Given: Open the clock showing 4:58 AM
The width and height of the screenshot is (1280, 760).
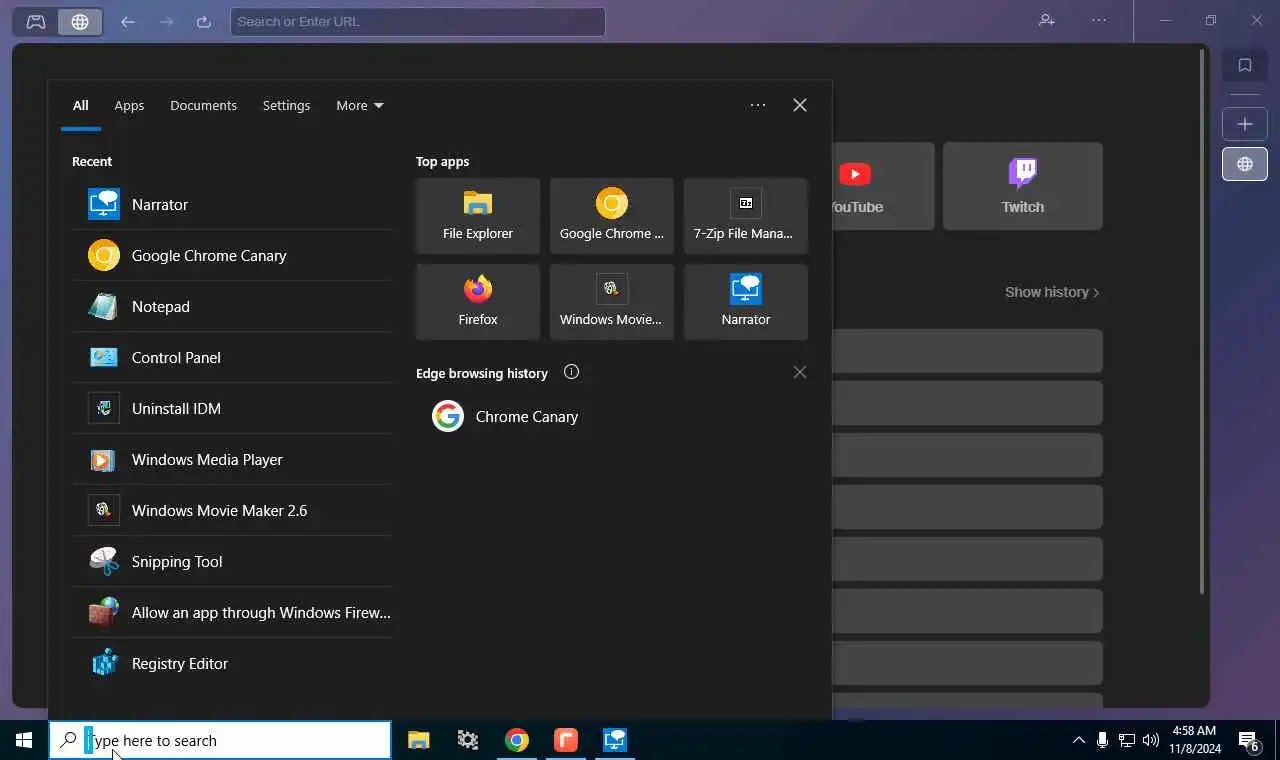Looking at the screenshot, I should point(1194,740).
